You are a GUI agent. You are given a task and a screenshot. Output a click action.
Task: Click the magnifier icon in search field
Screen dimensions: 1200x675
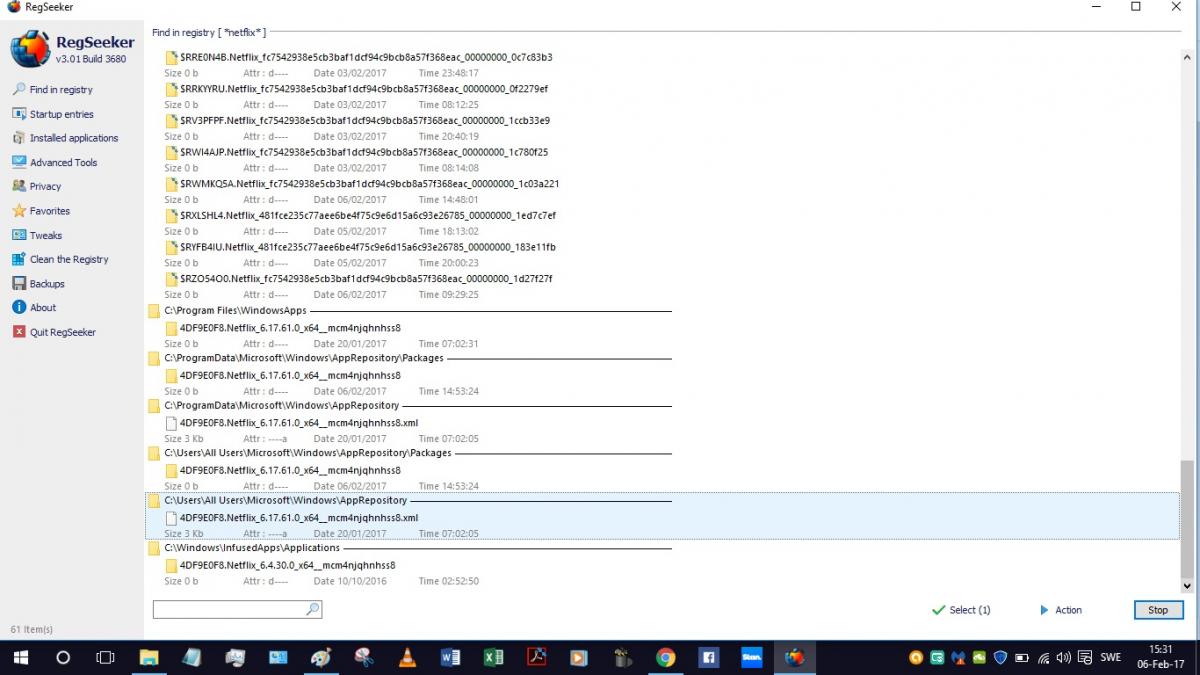(313, 609)
